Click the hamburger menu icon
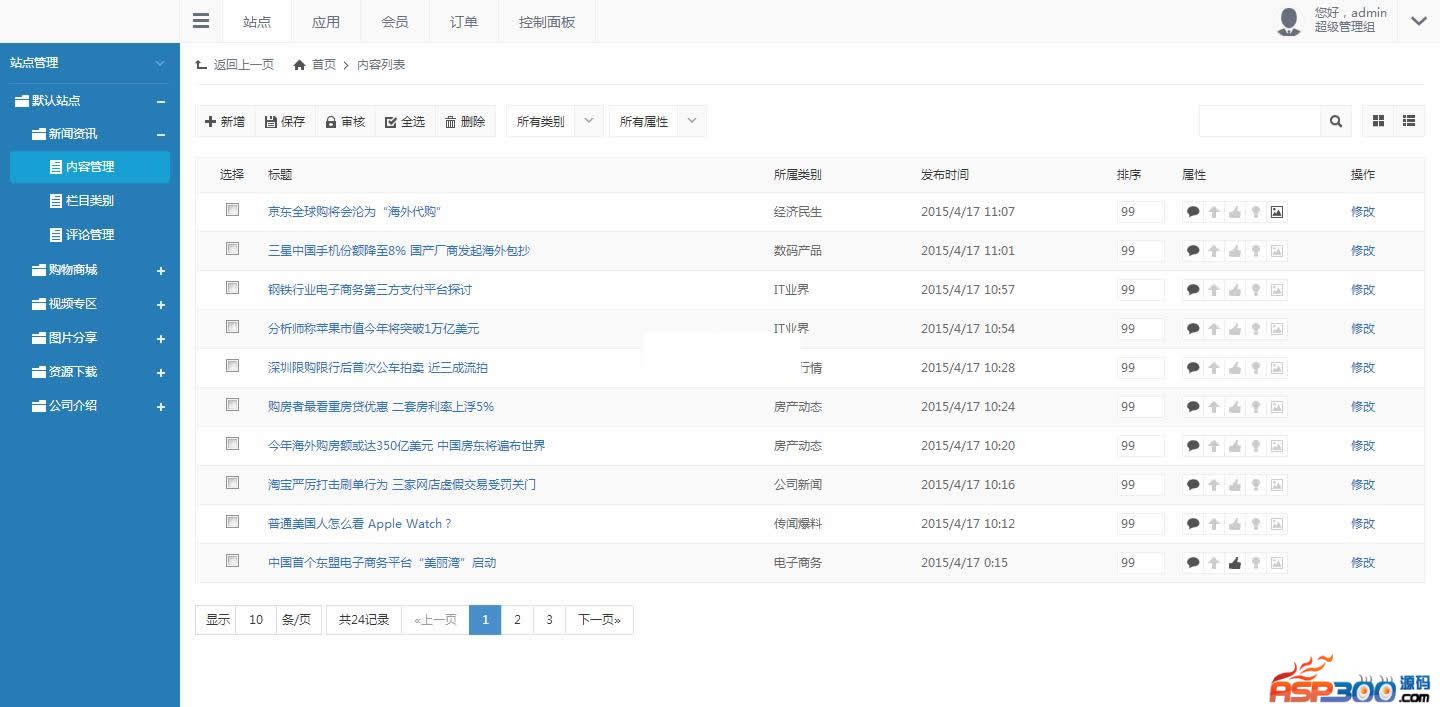 tap(201, 21)
